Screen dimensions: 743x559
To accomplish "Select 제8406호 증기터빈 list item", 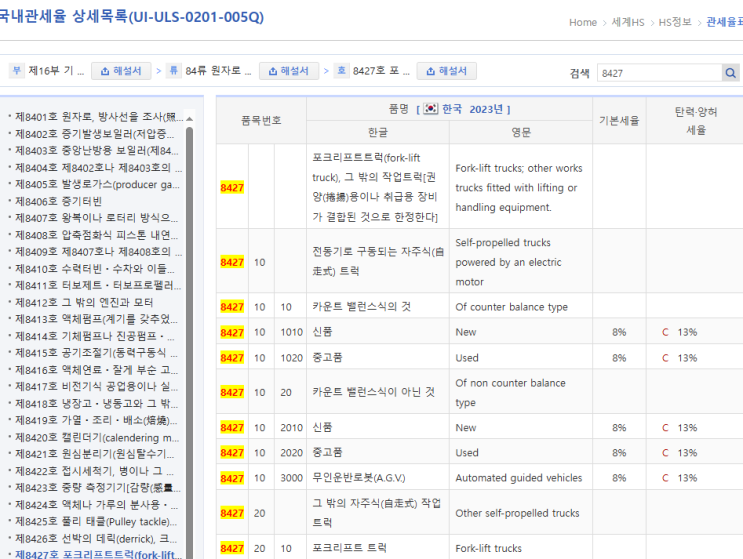I will coord(58,201).
